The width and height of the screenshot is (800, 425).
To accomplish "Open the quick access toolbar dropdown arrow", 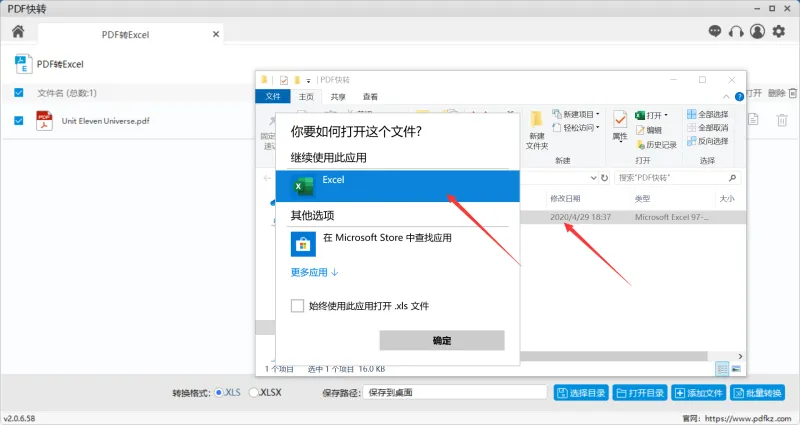I will (308, 81).
